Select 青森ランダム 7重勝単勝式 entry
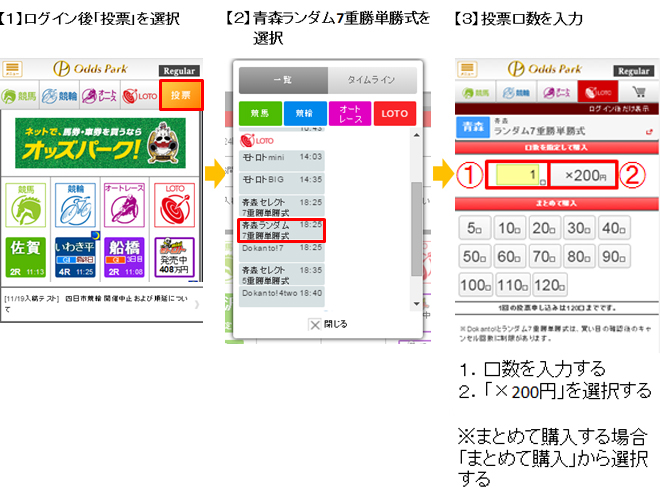Screen dimensions: 660x500 coord(282,230)
